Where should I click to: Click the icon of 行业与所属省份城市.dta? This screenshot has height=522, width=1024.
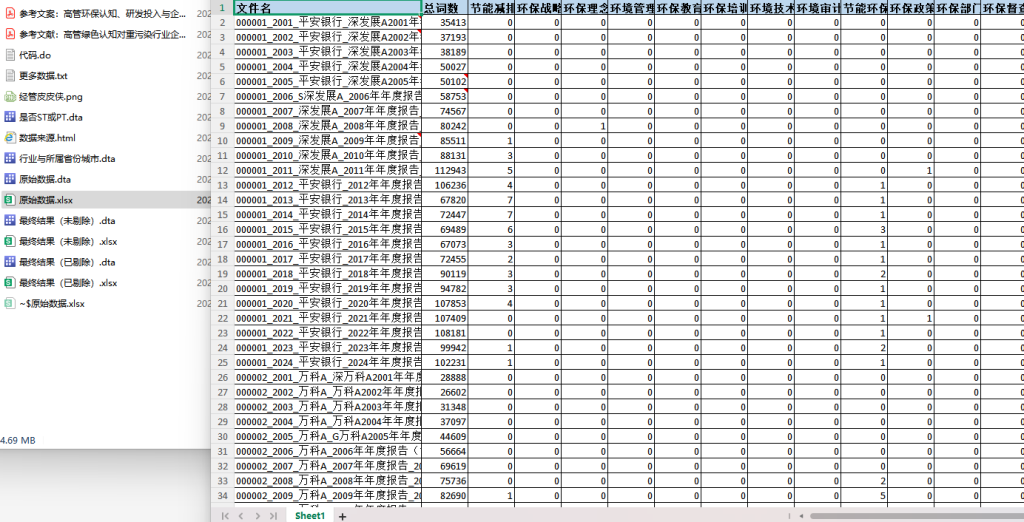tap(10, 159)
